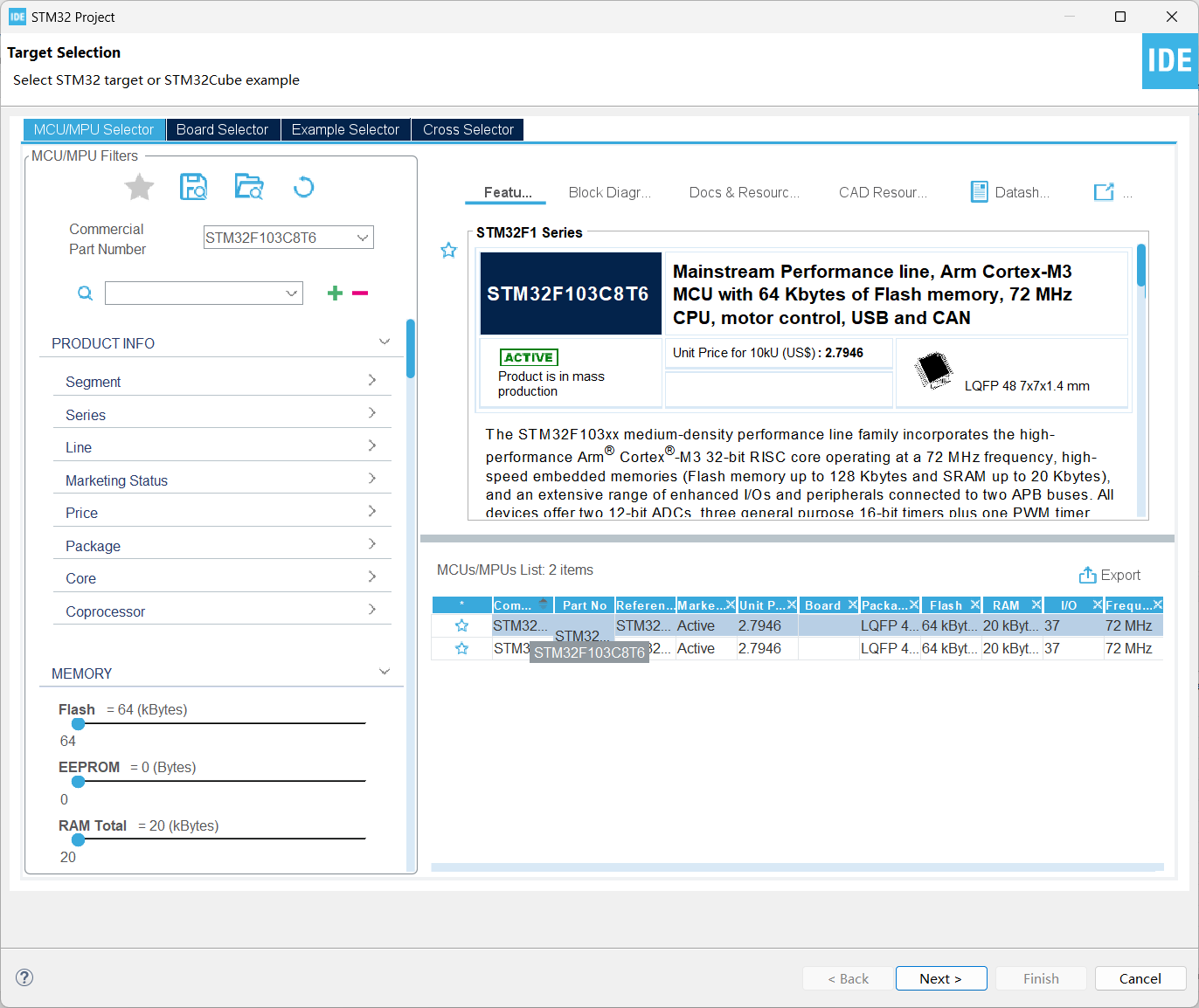Screen dimensions: 1199x1008
Task: Save current search filter icon
Action: tap(193, 187)
